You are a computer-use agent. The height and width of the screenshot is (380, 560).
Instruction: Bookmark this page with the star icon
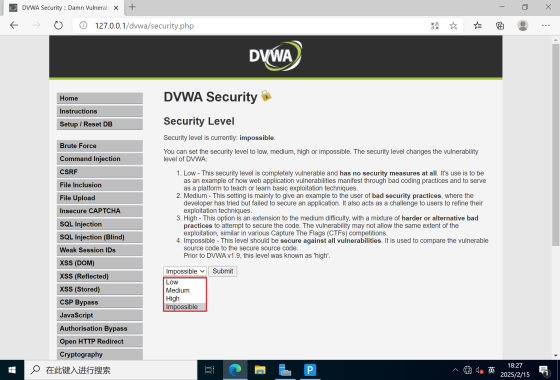pos(453,26)
